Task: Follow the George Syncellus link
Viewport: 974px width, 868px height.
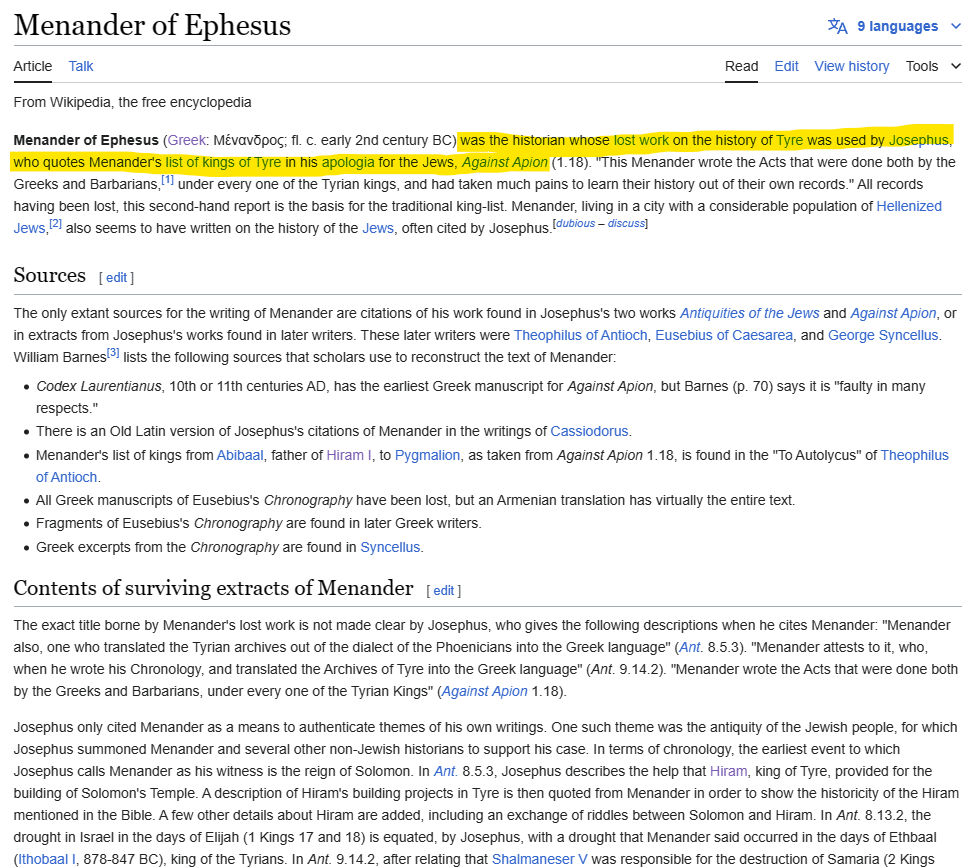Action: coord(883,335)
